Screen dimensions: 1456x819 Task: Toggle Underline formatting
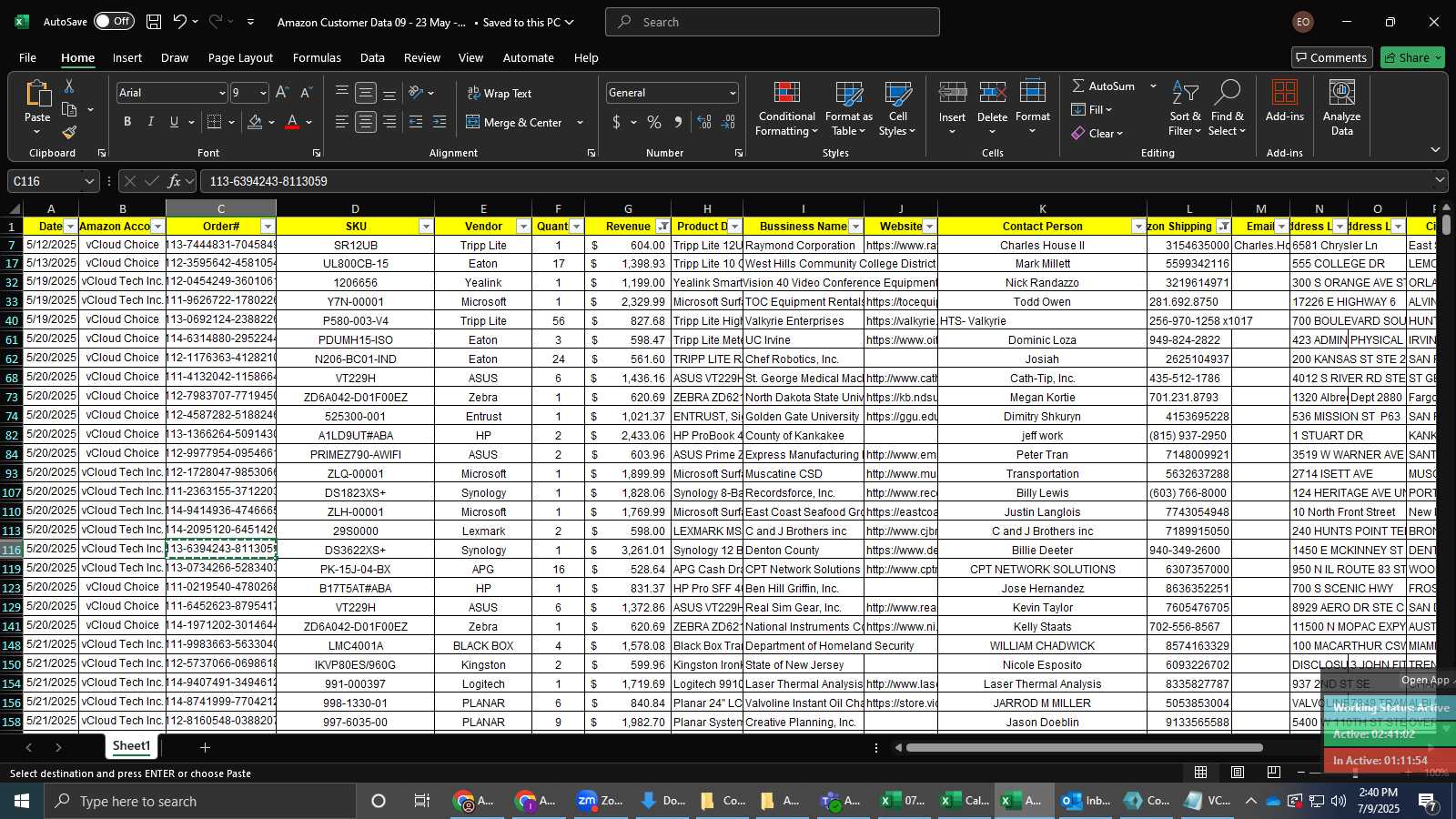174,122
